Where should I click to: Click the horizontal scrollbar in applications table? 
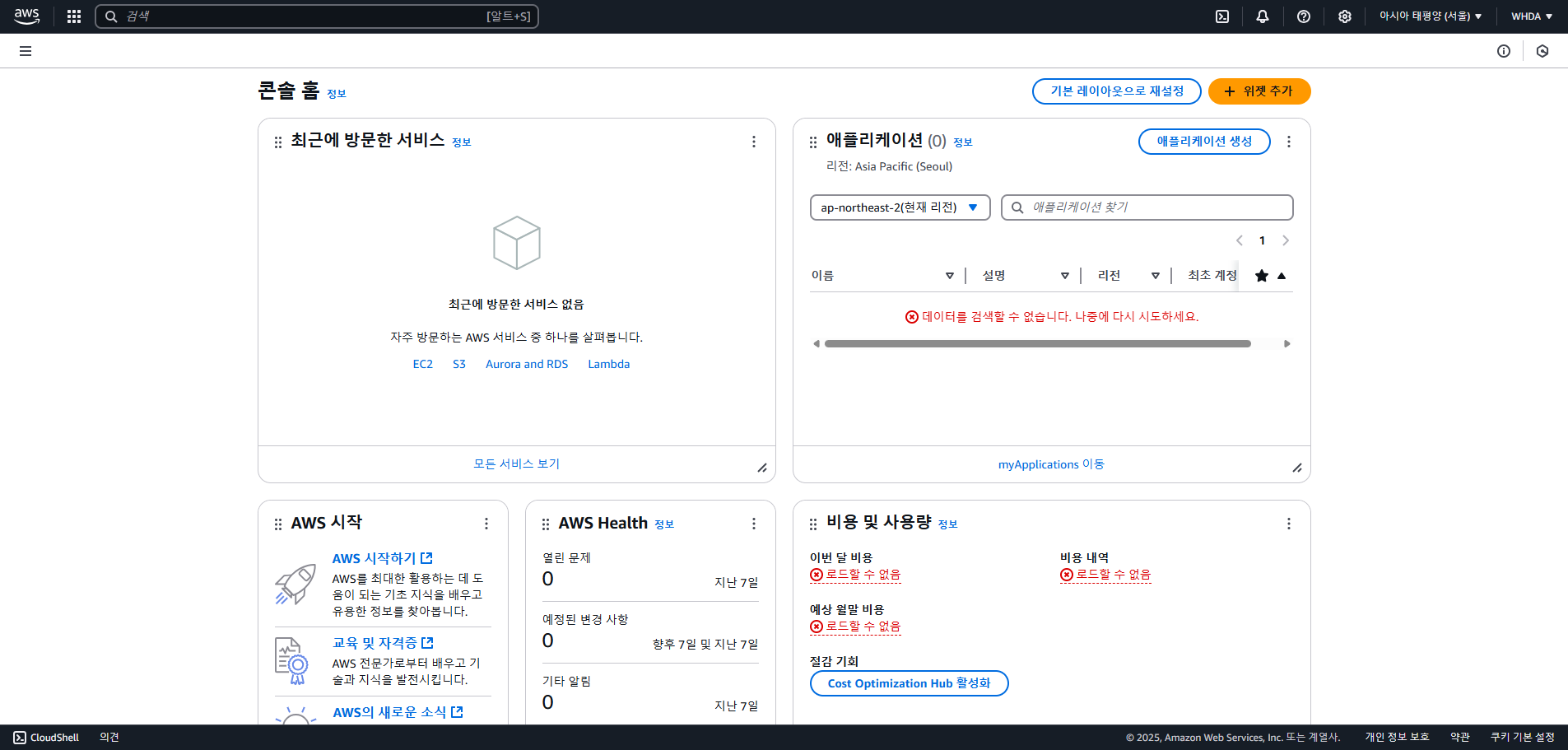click(x=1037, y=344)
